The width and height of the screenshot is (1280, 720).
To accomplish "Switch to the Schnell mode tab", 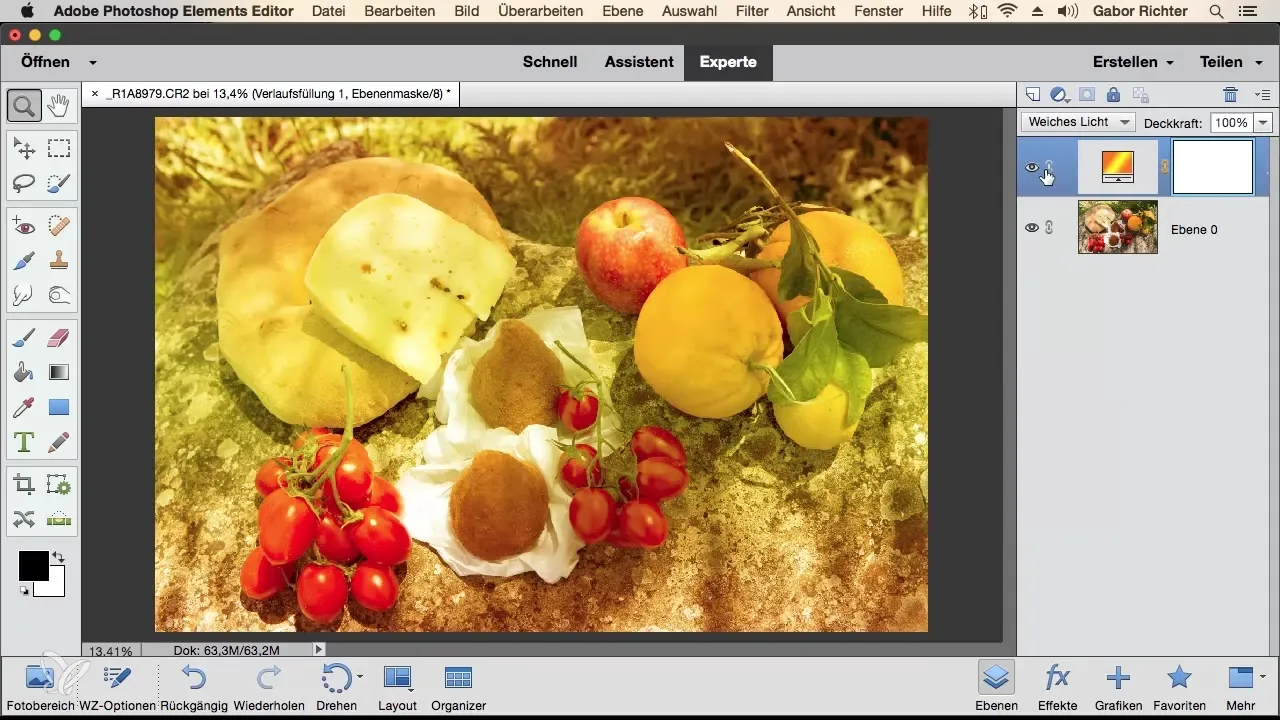I will click(550, 62).
